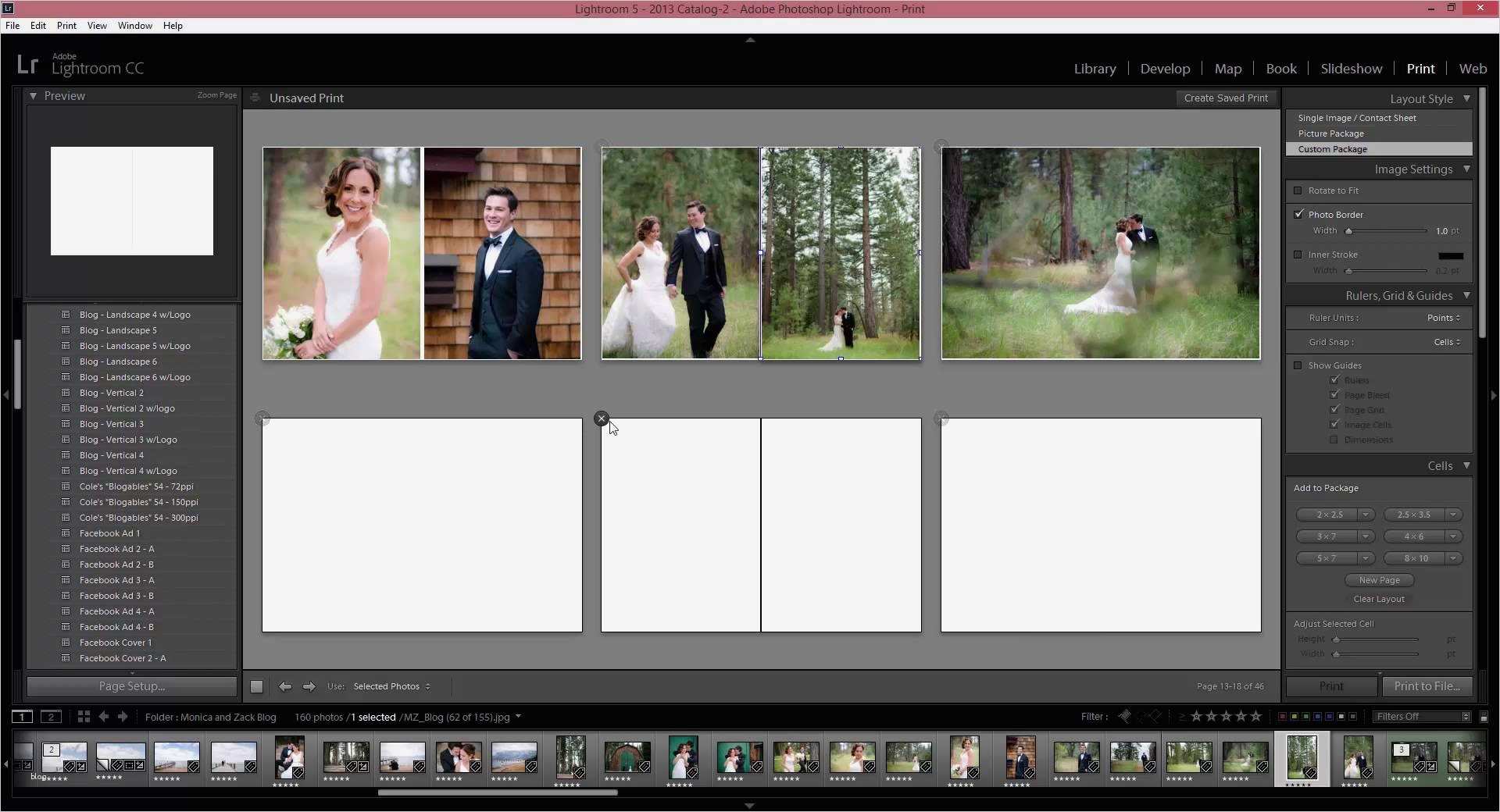Open the Grid Snap Cells dropdown

click(x=1447, y=342)
